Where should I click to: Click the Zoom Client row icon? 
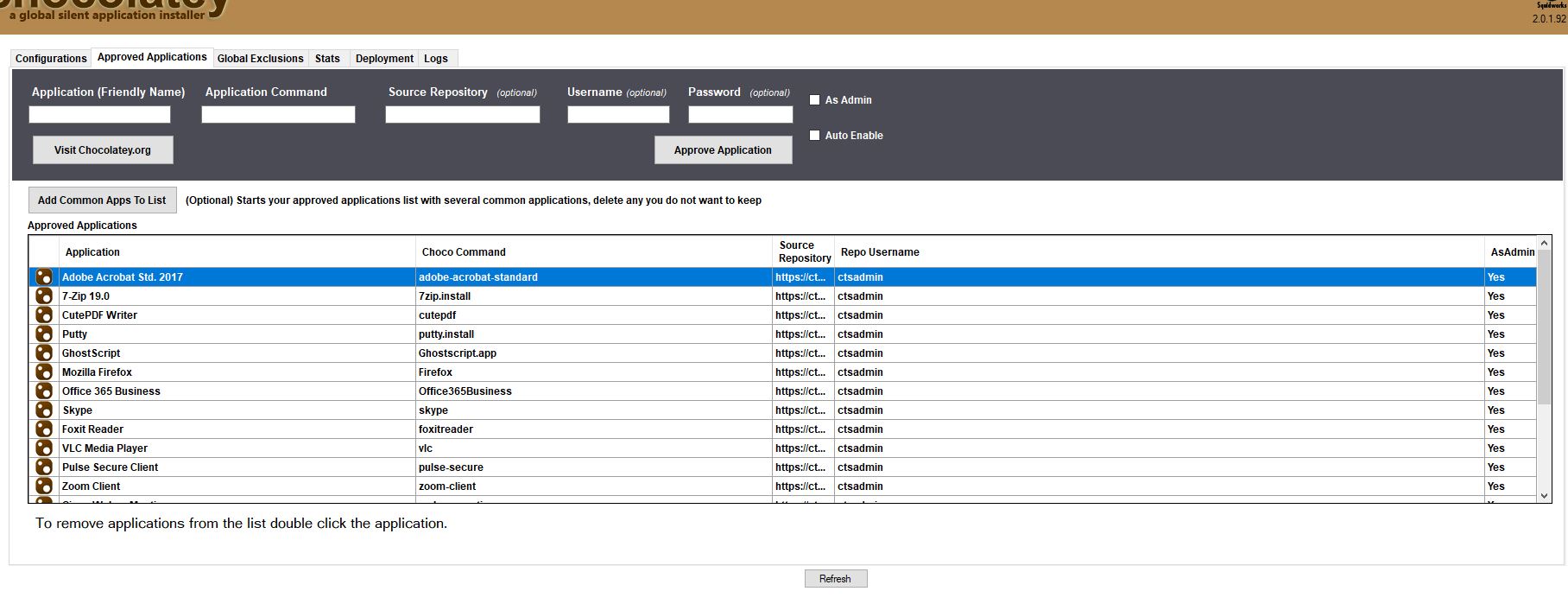(44, 486)
